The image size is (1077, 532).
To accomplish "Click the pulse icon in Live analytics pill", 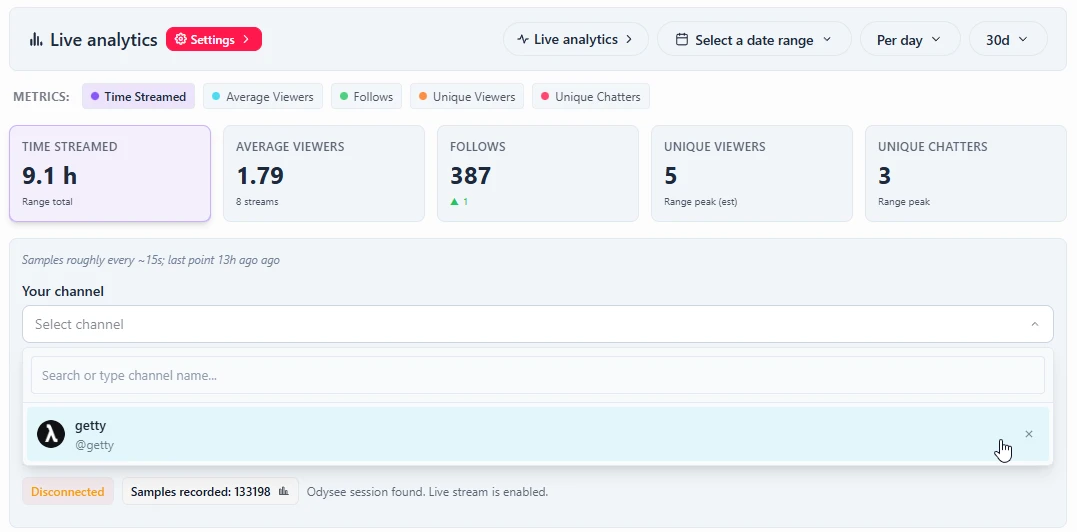I will tap(523, 39).
